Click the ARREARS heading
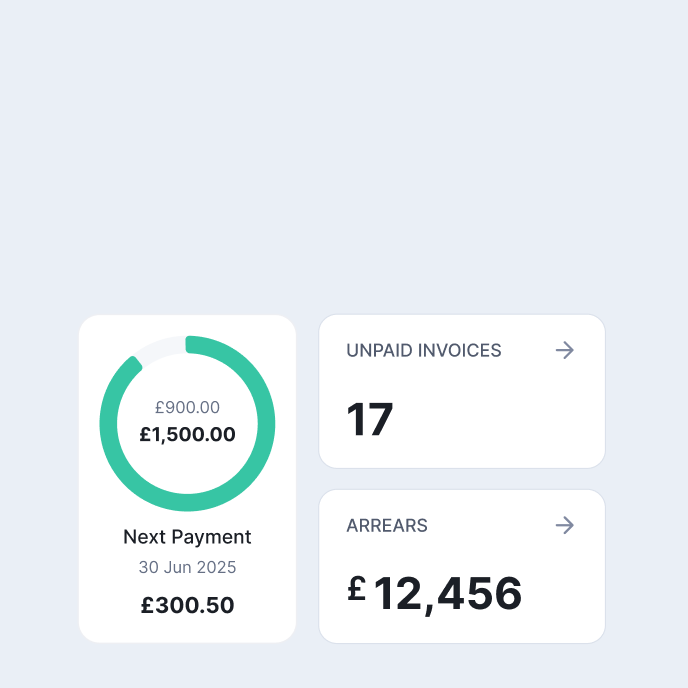 tap(387, 526)
